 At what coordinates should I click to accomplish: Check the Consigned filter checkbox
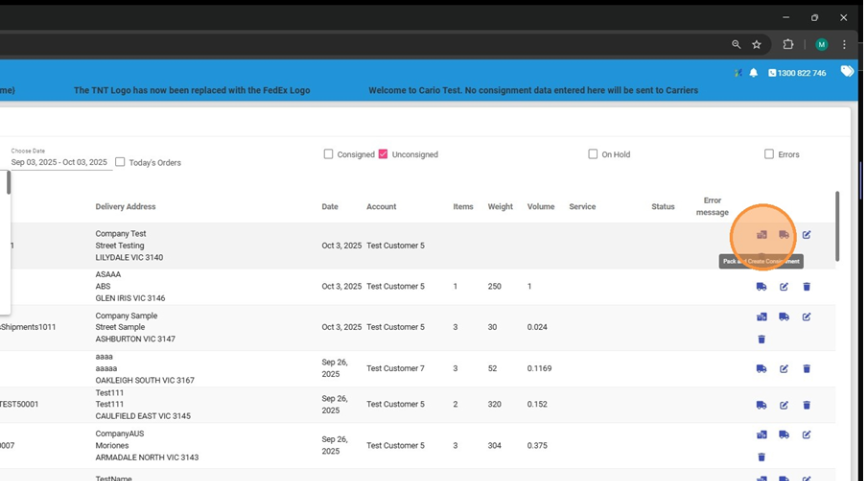pos(328,155)
